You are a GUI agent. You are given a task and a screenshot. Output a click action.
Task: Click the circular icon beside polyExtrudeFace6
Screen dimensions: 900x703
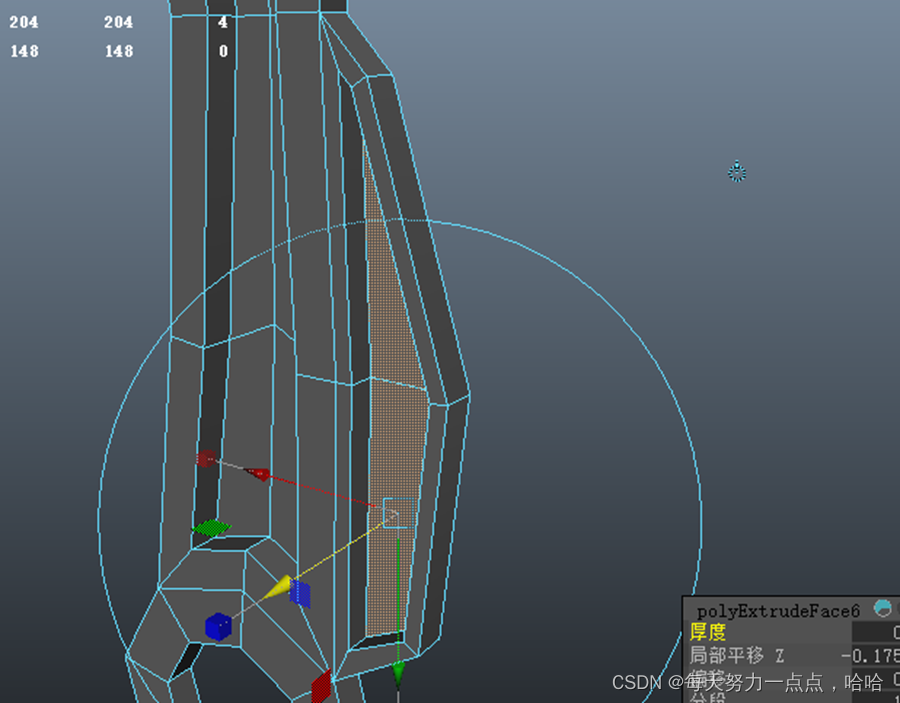point(882,609)
